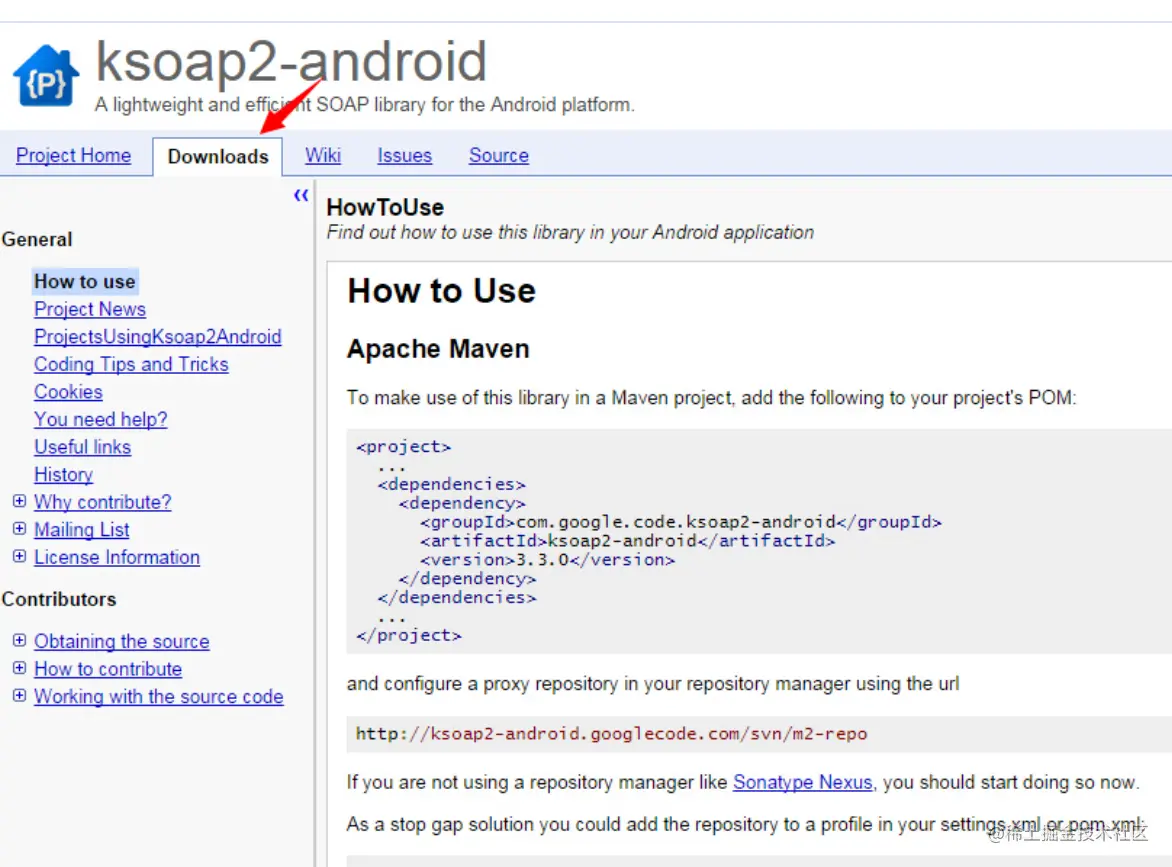This screenshot has width=1172, height=867.
Task: Open the Why contribute? link
Action: 102,502
